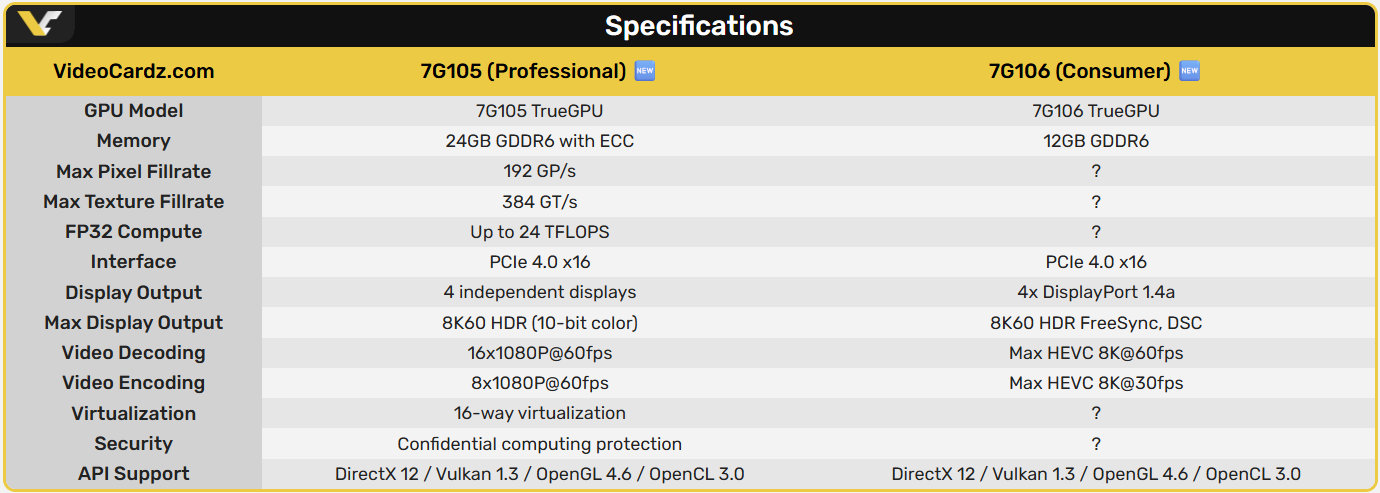Select the API Support row label
The height and width of the screenshot is (493, 1380).
(x=133, y=474)
